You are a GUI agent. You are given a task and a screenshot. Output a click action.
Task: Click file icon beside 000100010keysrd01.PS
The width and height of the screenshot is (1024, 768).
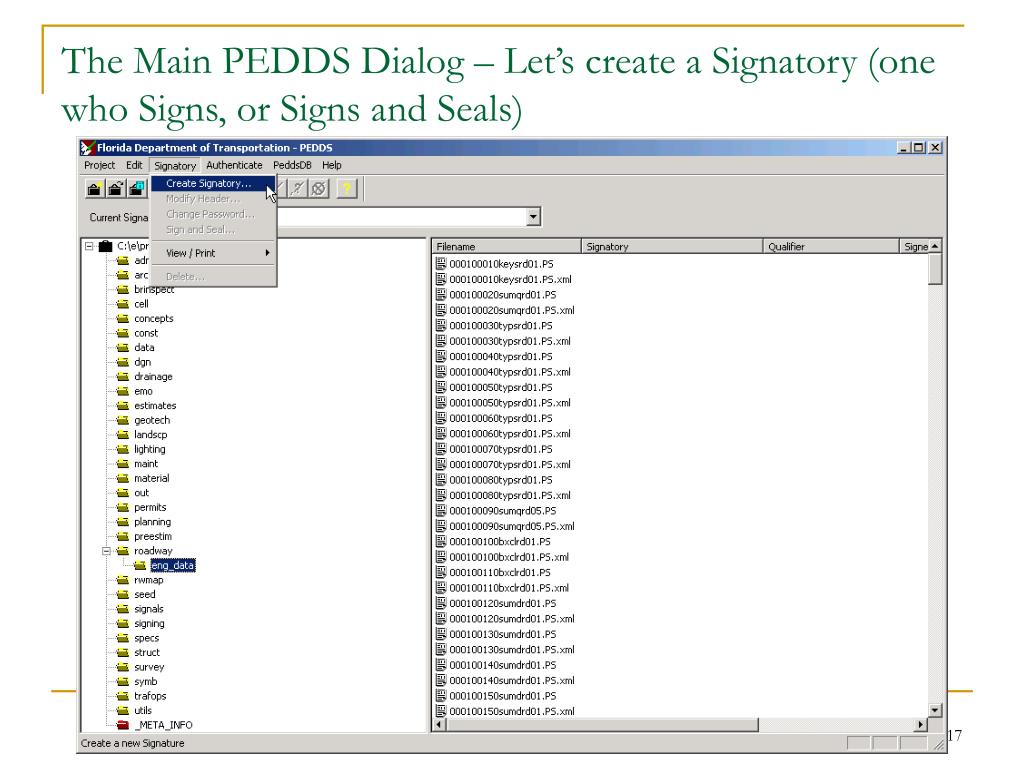click(x=441, y=263)
